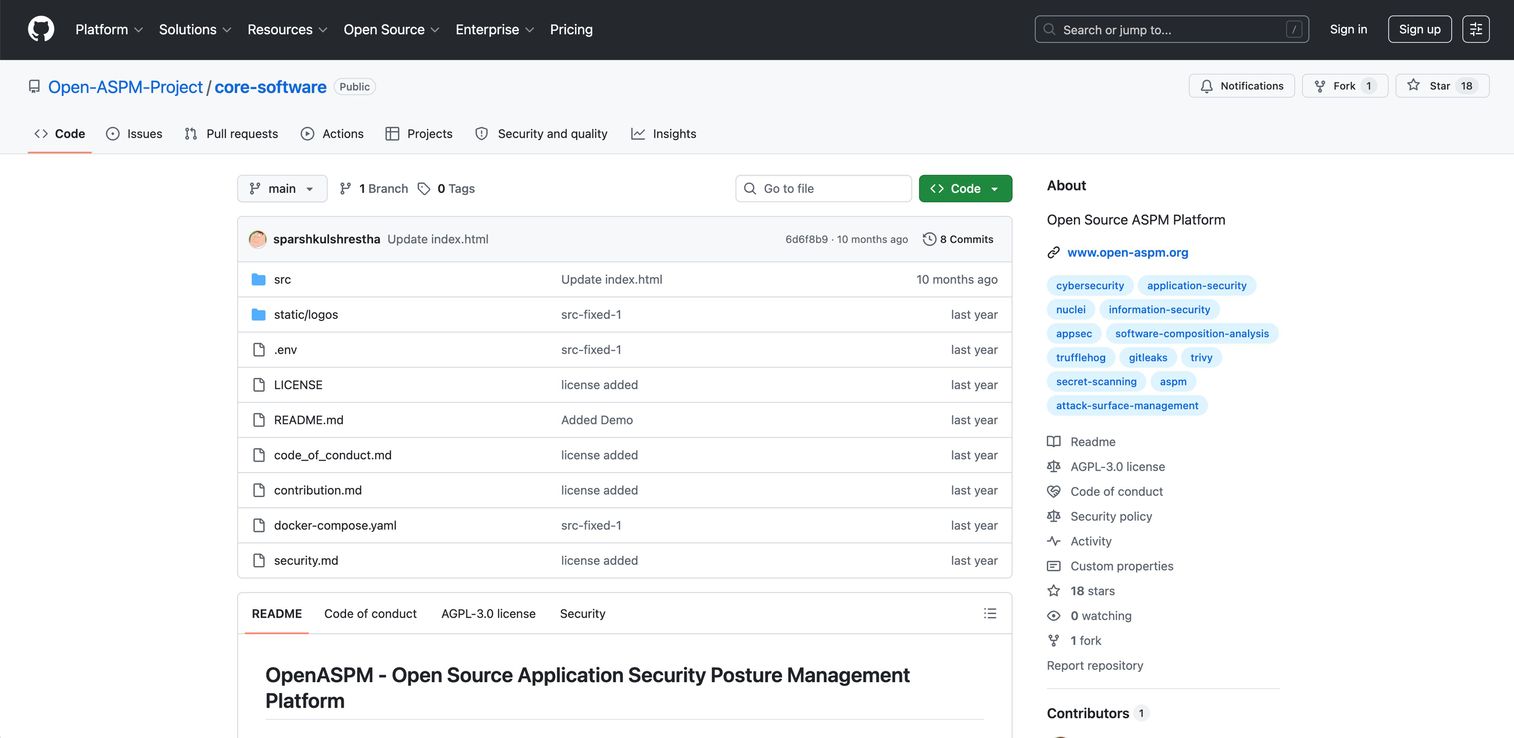This screenshot has height=738, width=1514.
Task: Click the Sign up button
Action: (x=1420, y=29)
